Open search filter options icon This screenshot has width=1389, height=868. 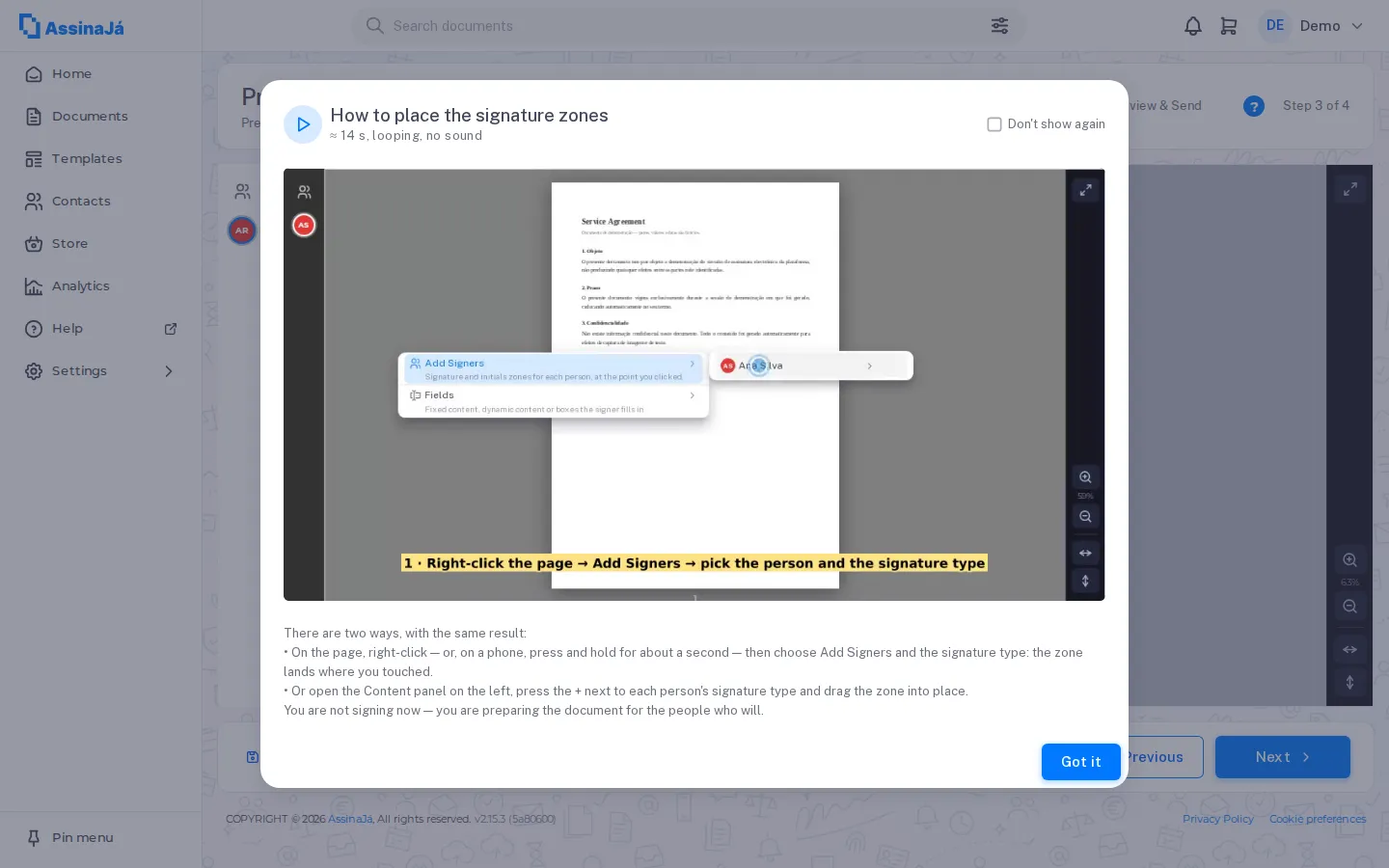click(999, 26)
